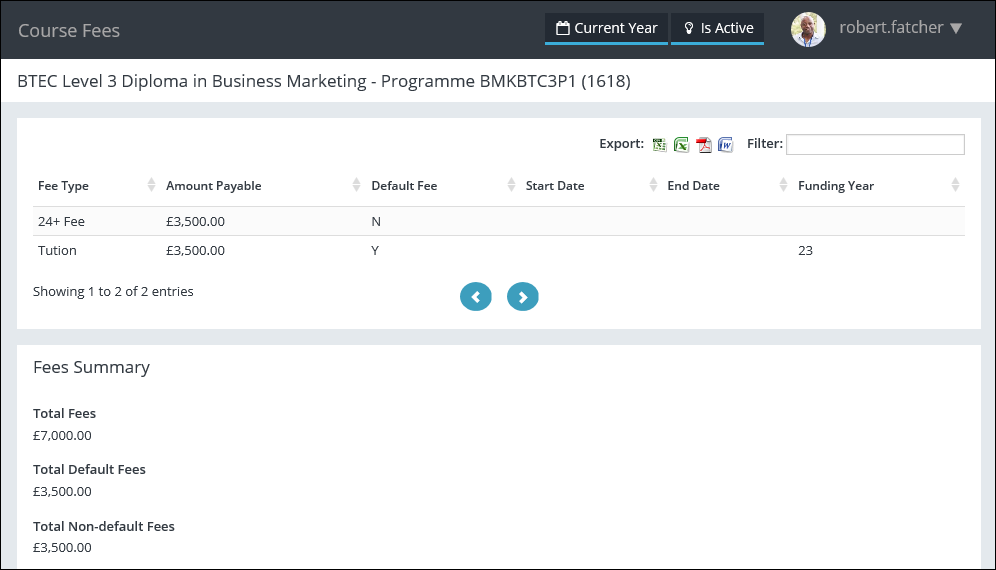Go to previous page of entries
The height and width of the screenshot is (570, 996).
click(476, 297)
